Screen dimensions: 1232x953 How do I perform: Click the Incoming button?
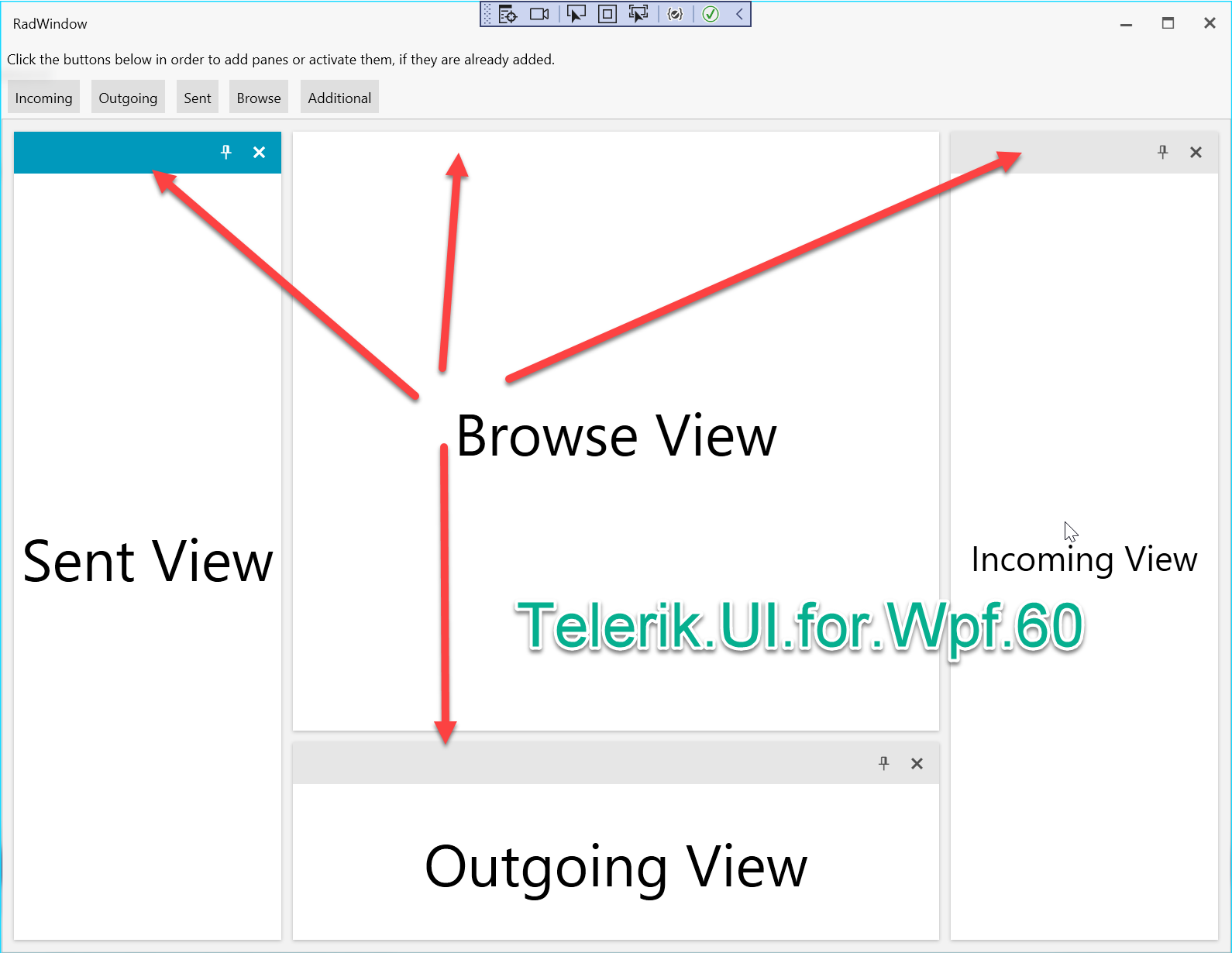point(43,98)
